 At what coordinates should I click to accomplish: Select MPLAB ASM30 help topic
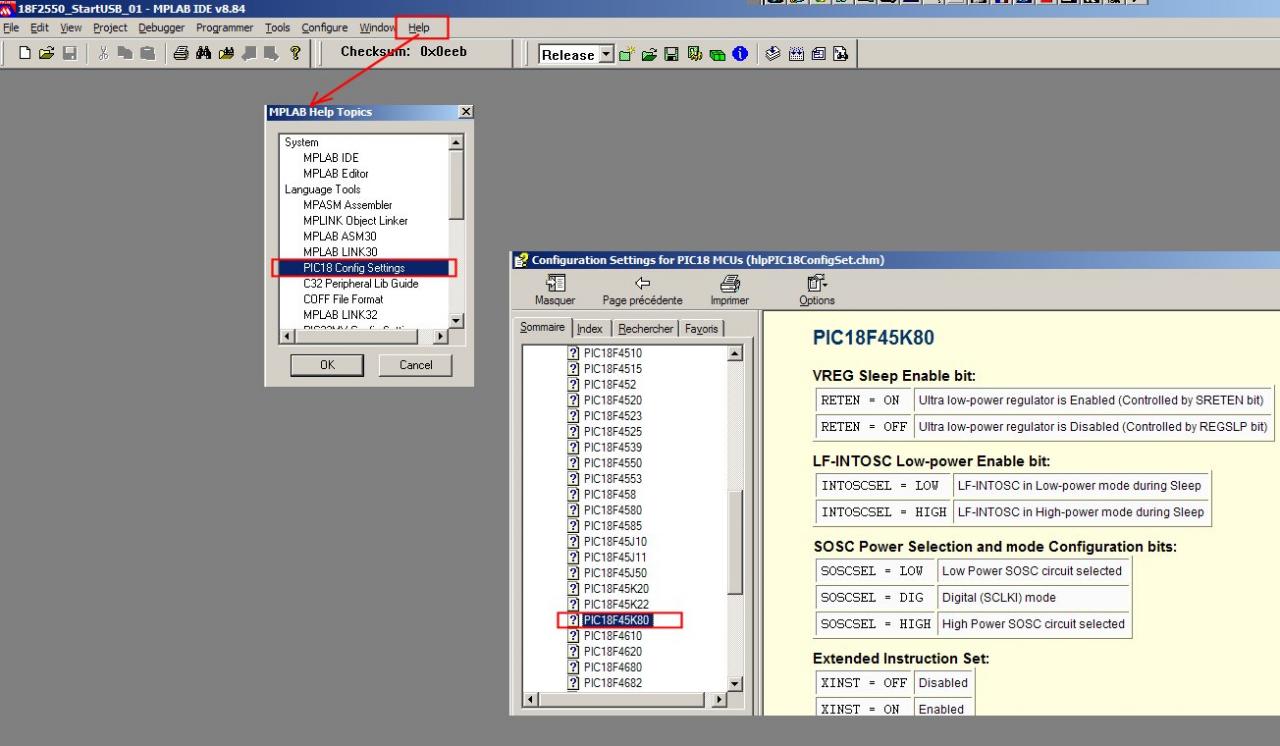pyautogui.click(x=340, y=237)
